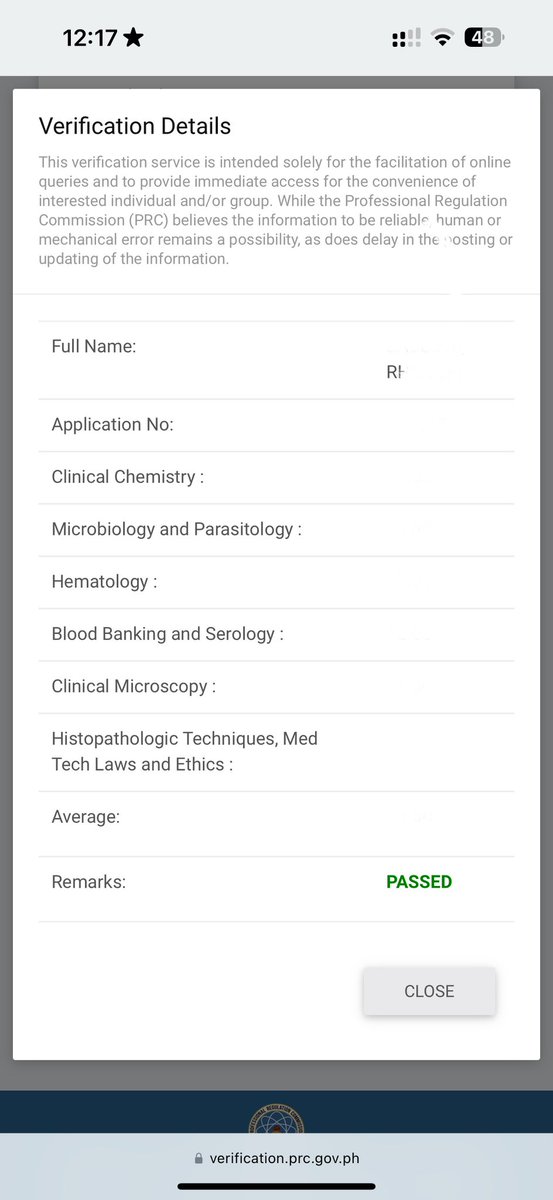Tap the Hematology score row
Screen dimensions: 553x1200
(x=276, y=582)
